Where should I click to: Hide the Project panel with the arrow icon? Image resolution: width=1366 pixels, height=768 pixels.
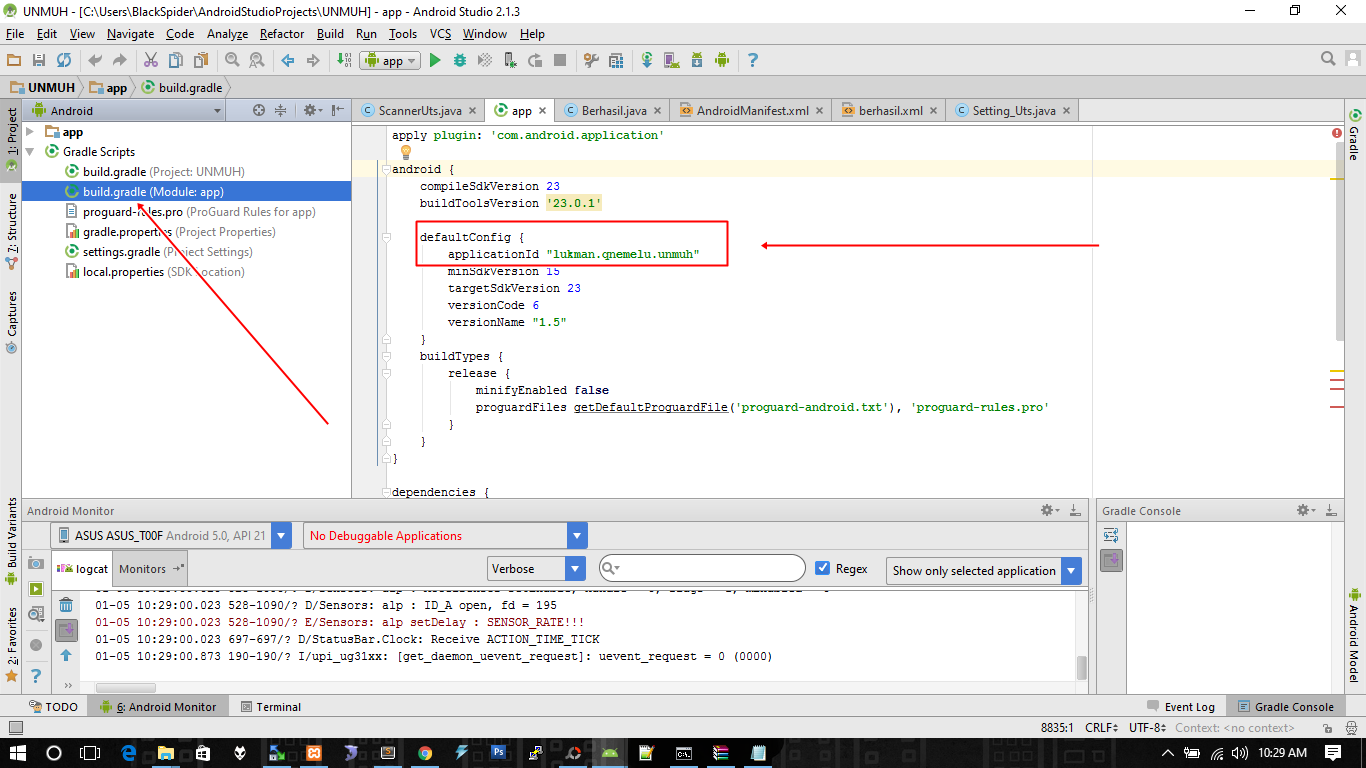(x=338, y=110)
